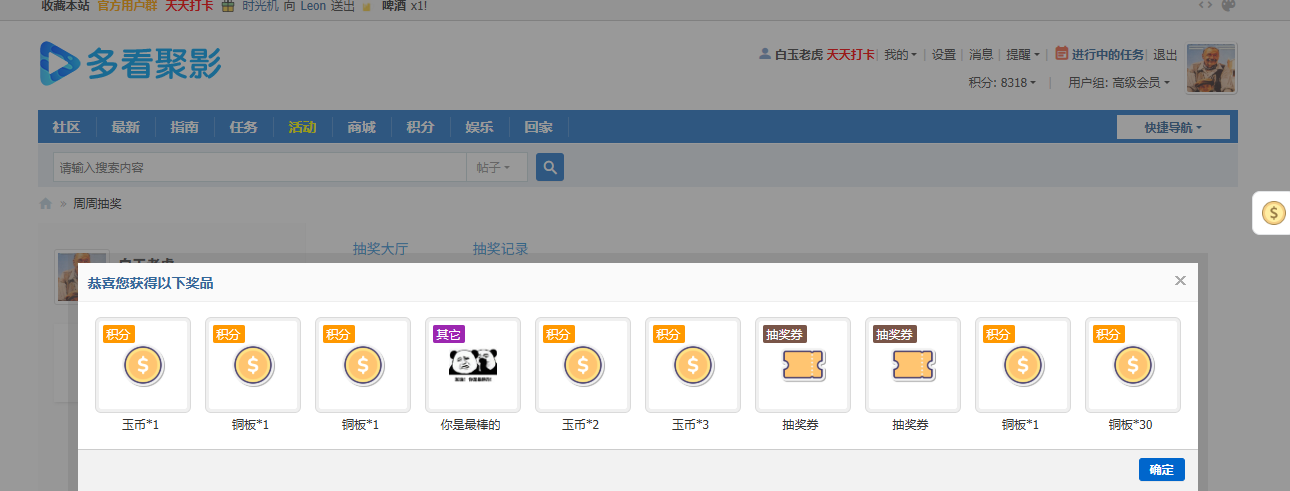Open the 最新 nav menu item
Screen dimensions: 1290x491
click(x=125, y=127)
